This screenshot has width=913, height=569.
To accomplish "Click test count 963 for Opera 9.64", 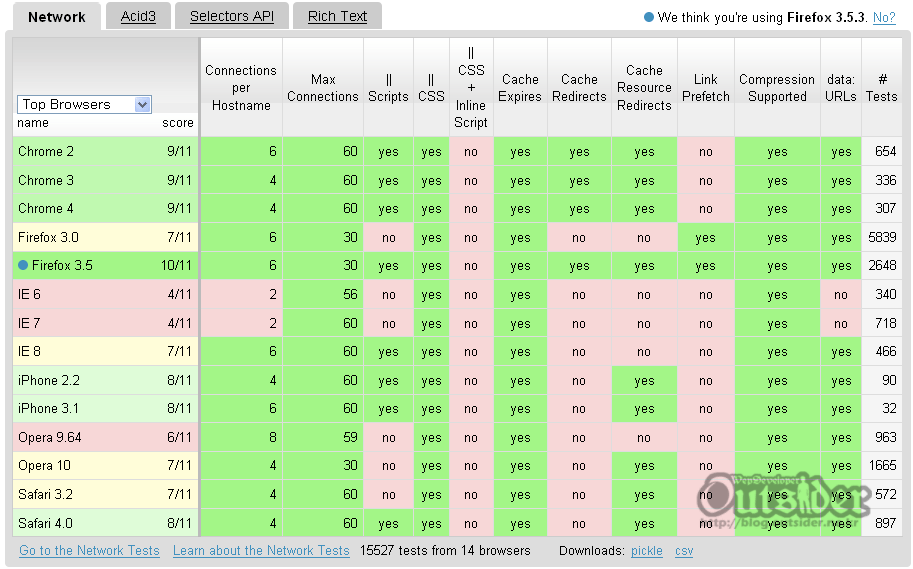I will (x=886, y=437).
